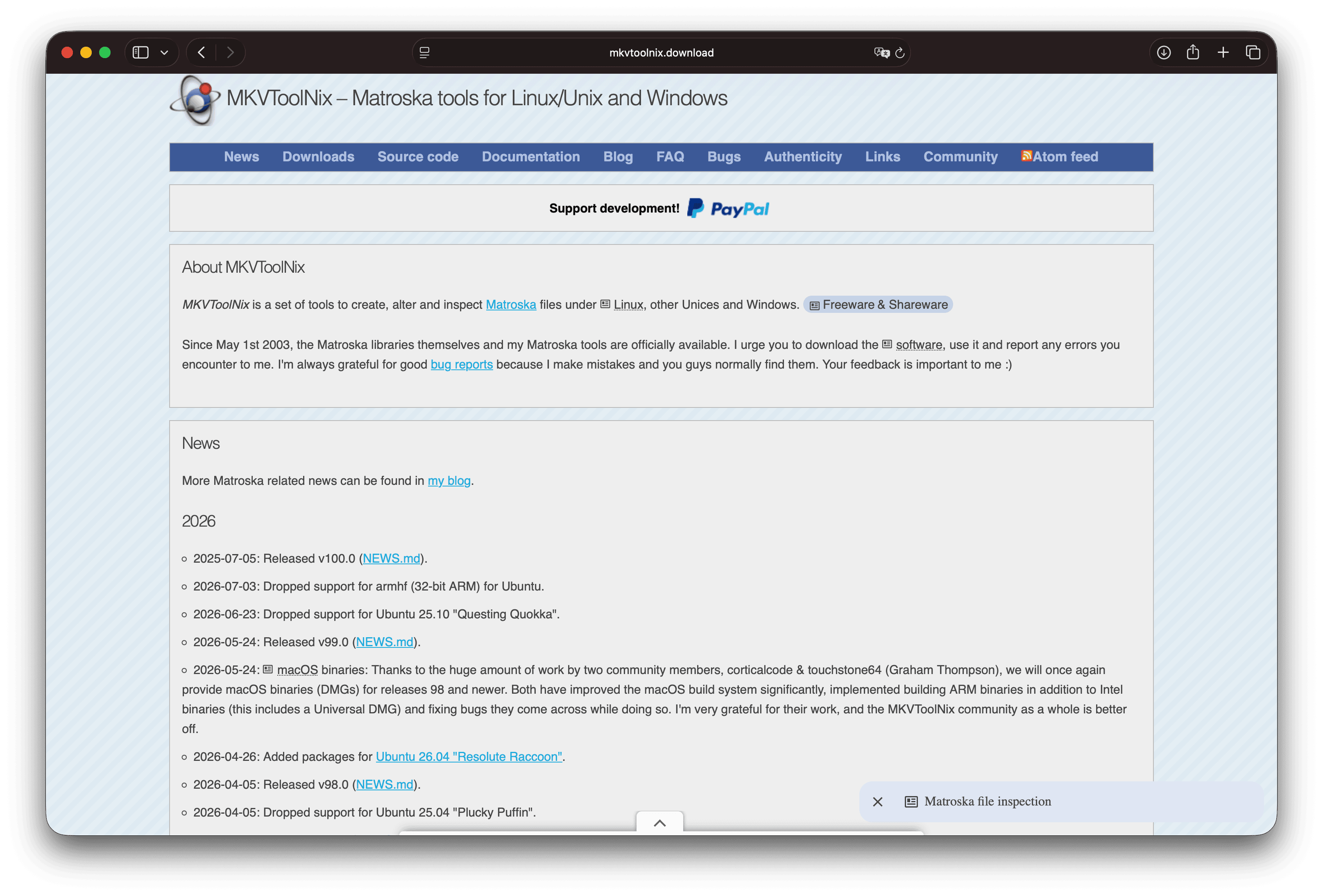
Task: Open sidebar options dropdown chevron
Action: pyautogui.click(x=165, y=53)
